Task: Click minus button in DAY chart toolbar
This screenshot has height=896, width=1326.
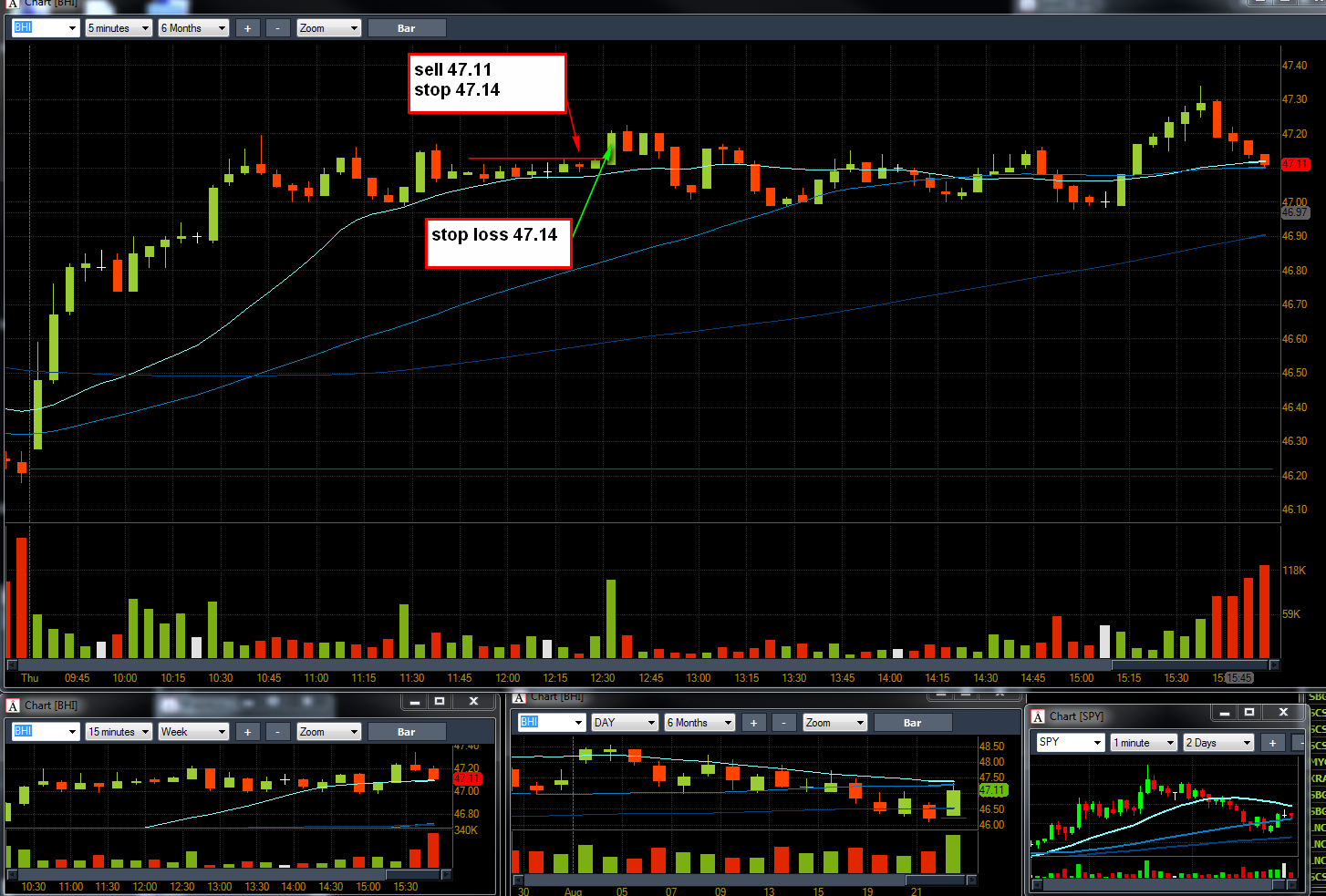Action: point(783,723)
